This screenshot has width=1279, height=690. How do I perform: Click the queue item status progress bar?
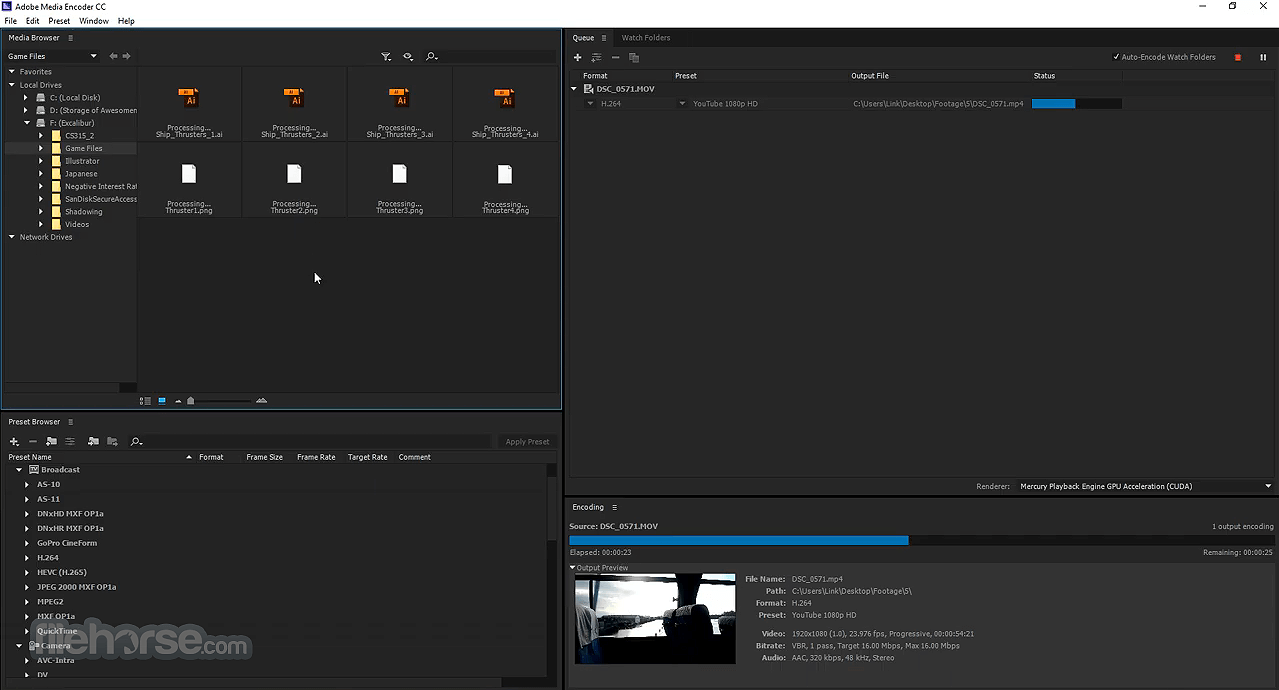pos(1076,104)
